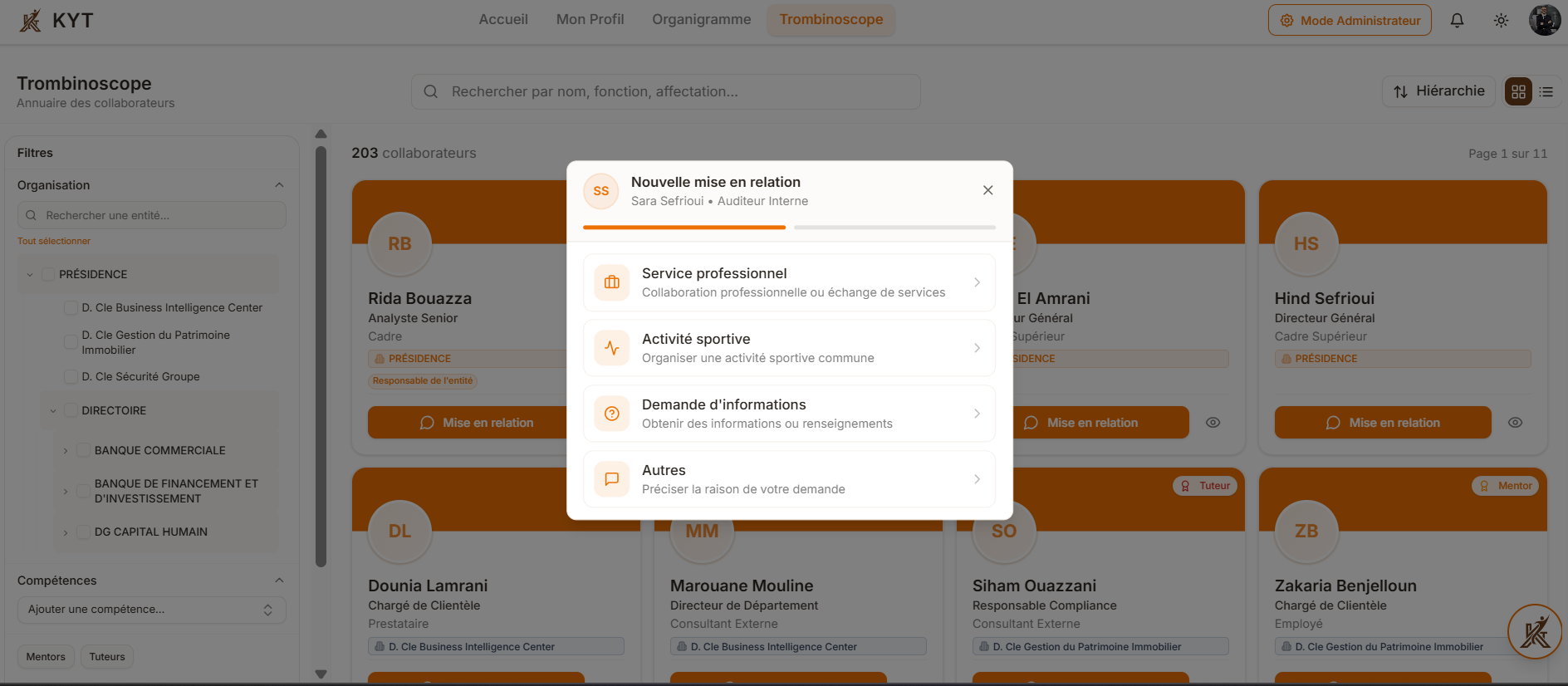Select the Trombinoscope tab
The image size is (1568, 686).
(x=831, y=19)
